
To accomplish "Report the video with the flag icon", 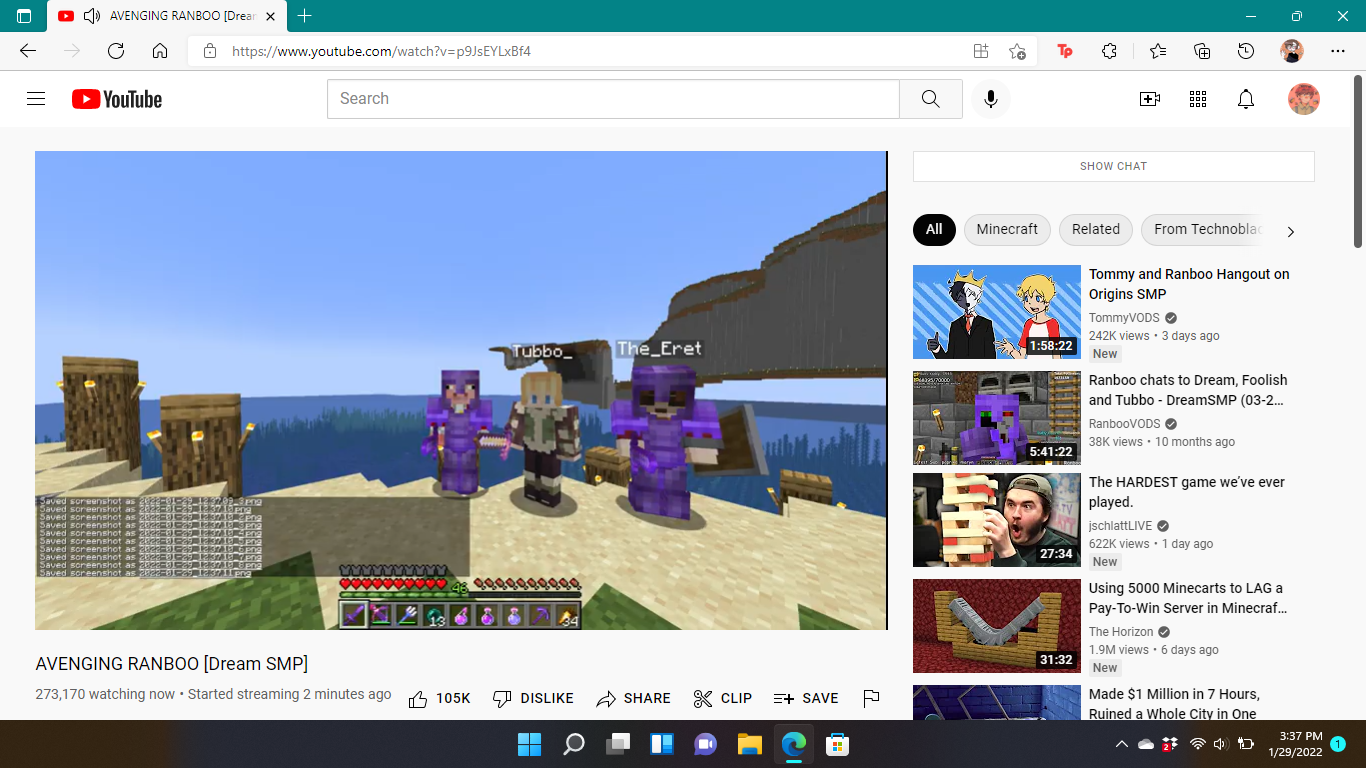I will [871, 698].
